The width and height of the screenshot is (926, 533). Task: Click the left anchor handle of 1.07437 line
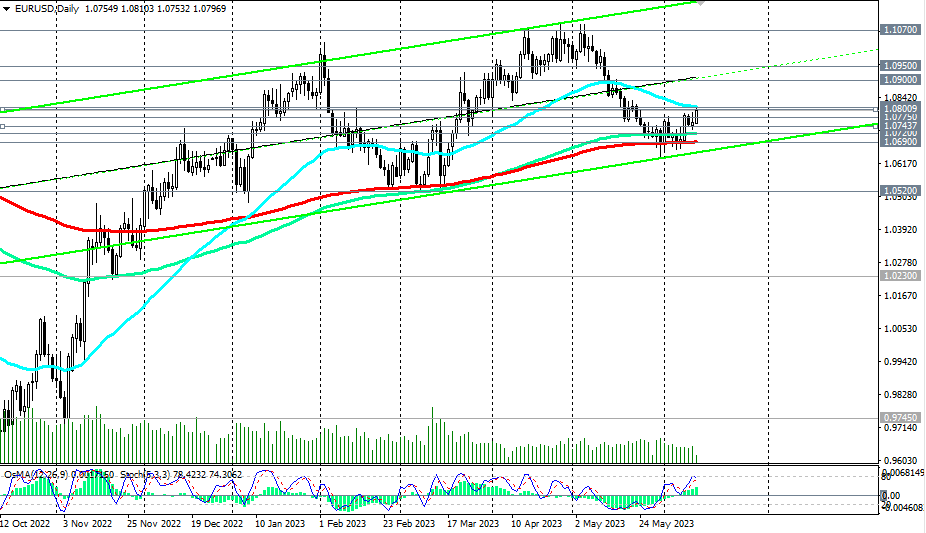tap(2, 126)
